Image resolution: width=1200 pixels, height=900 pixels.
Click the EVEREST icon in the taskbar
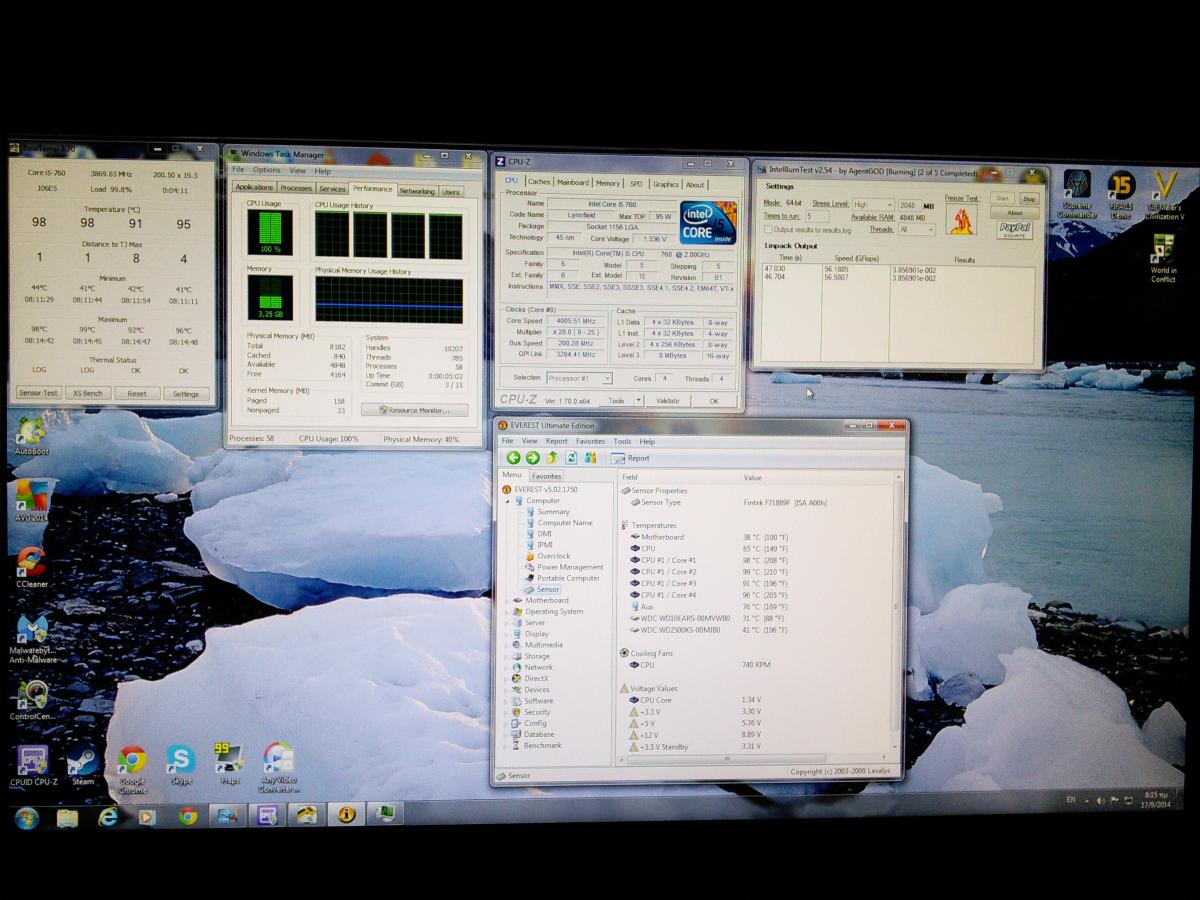(346, 815)
